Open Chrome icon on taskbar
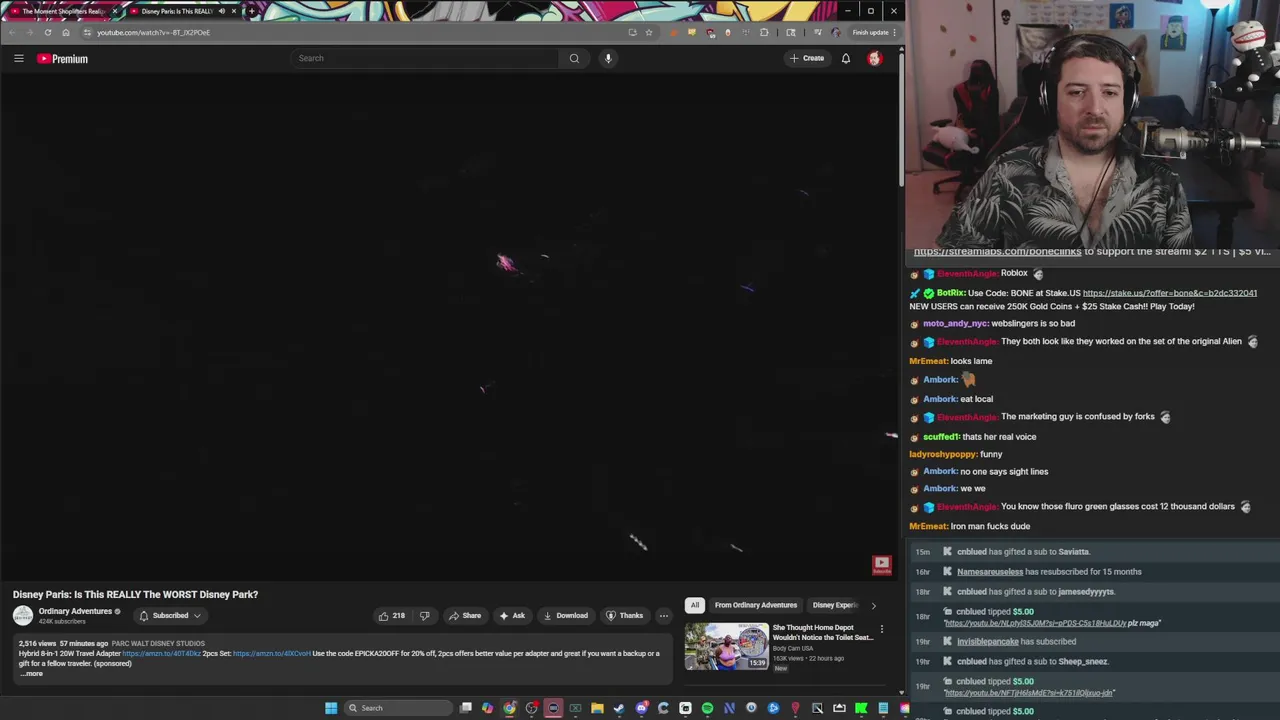The width and height of the screenshot is (1280, 720). (x=509, y=708)
